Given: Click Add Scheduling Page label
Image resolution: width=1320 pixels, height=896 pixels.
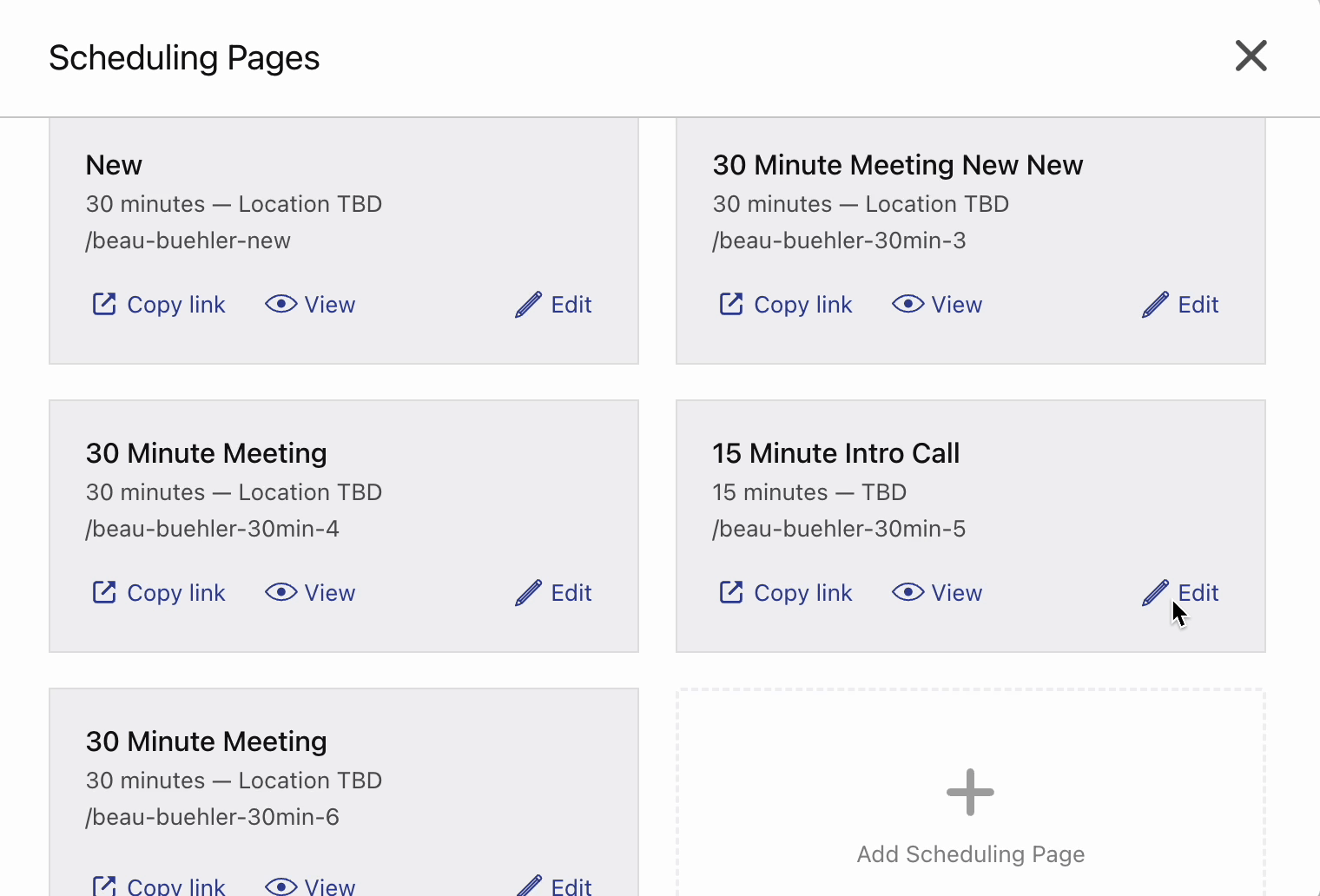Looking at the screenshot, I should click(x=971, y=854).
